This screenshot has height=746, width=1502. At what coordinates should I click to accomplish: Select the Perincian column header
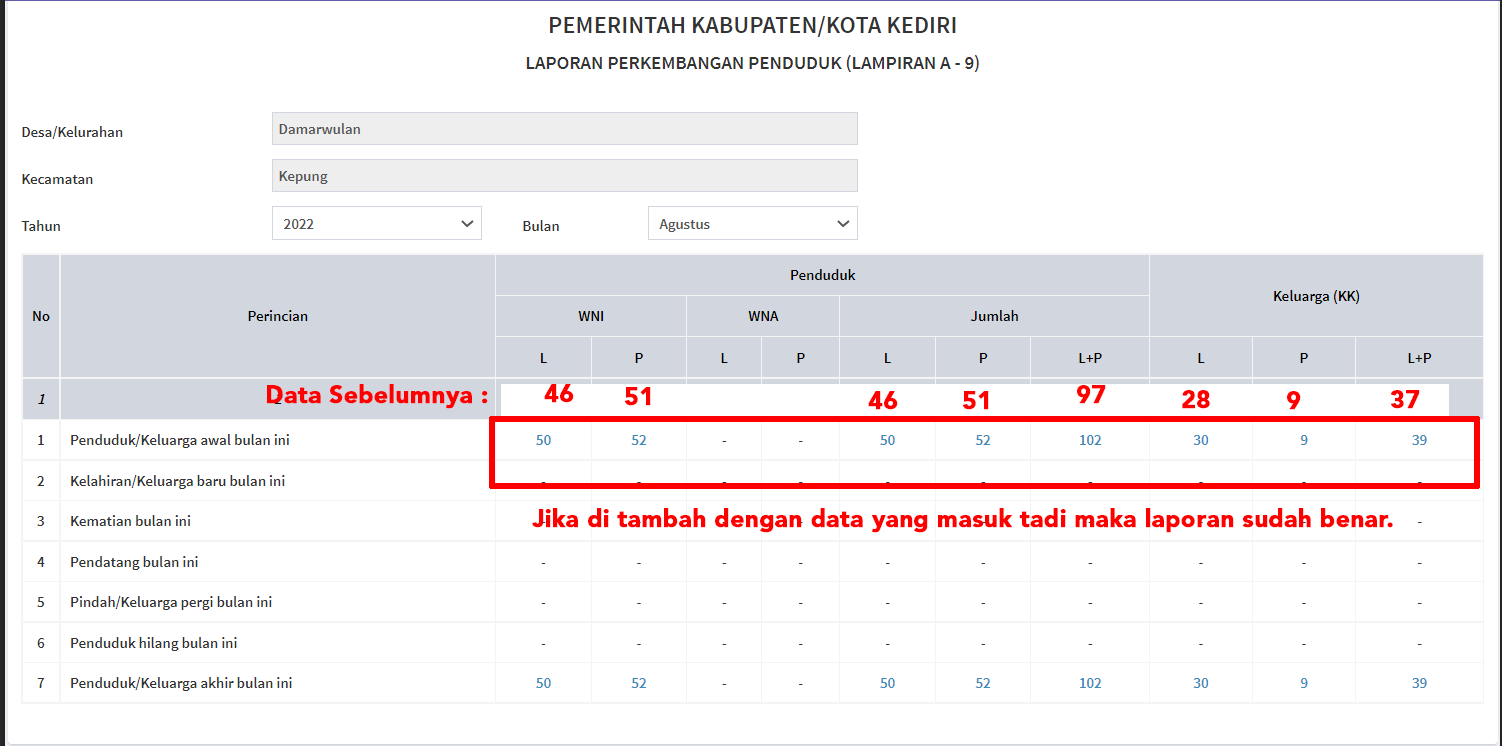[278, 315]
